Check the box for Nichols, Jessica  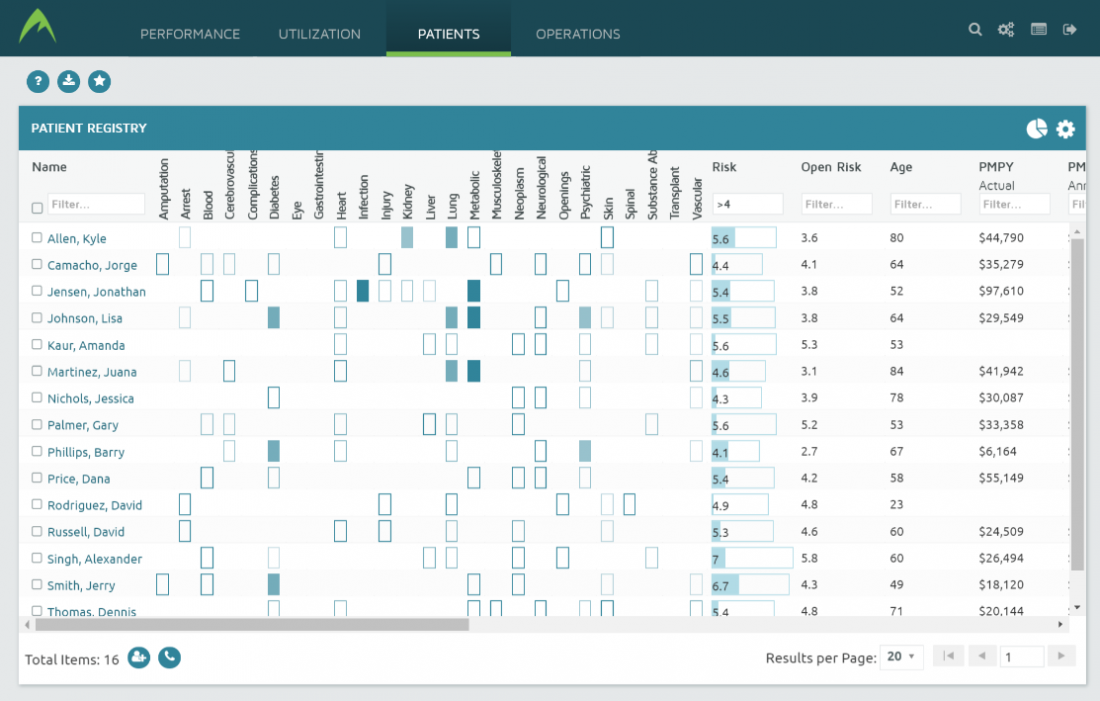[x=36, y=398]
